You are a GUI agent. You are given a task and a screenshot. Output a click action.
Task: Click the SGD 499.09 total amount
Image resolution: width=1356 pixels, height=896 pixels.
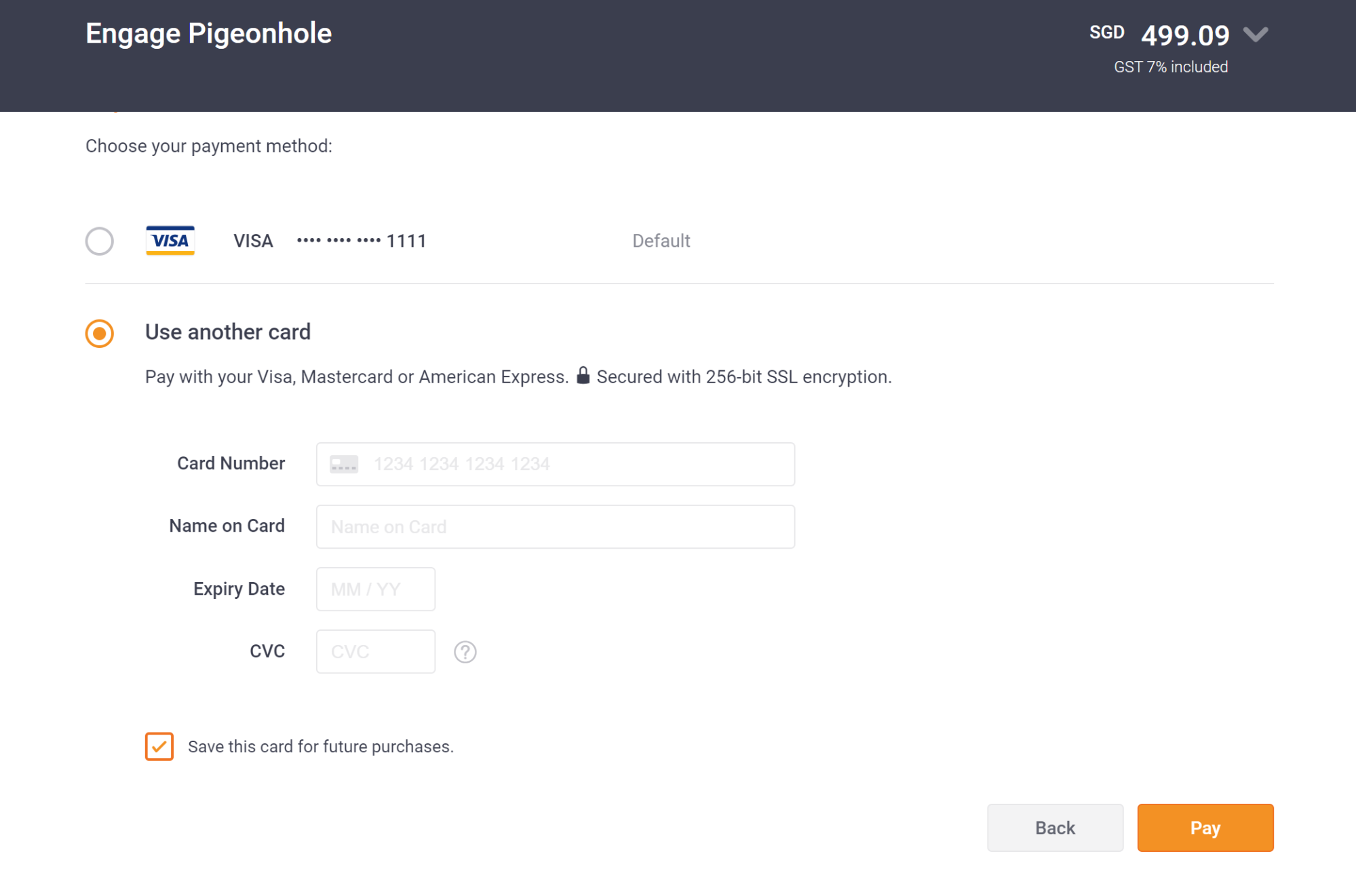pos(1160,35)
